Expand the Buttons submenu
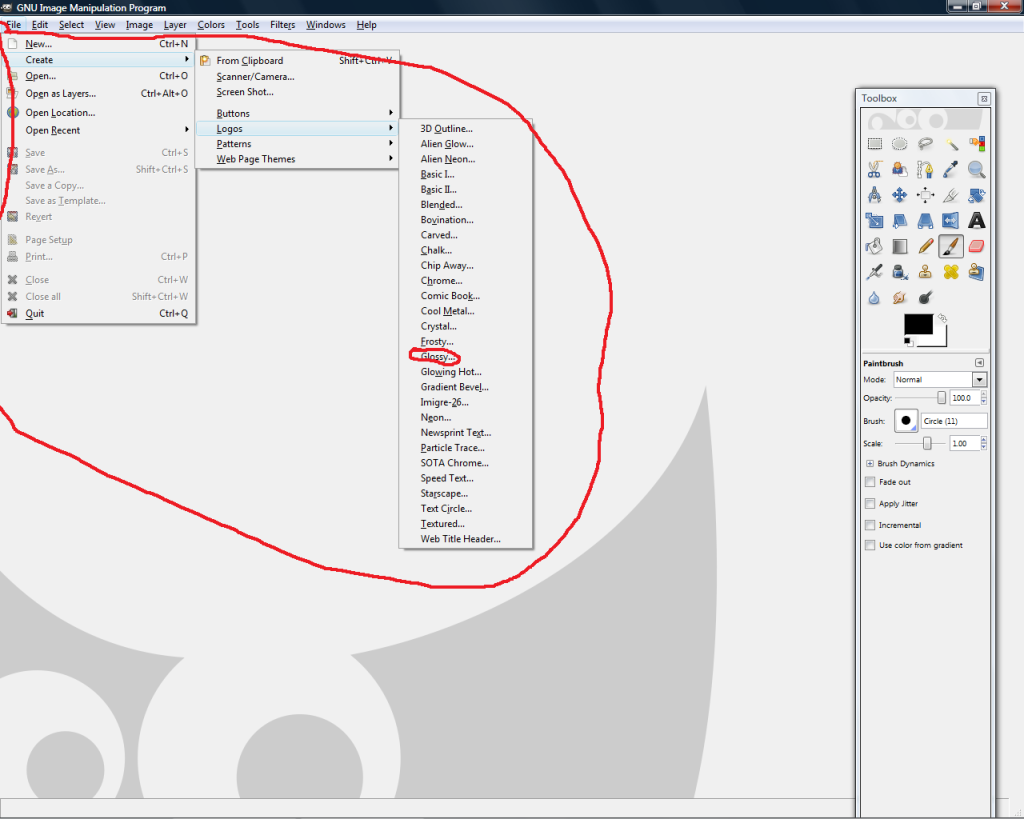The width and height of the screenshot is (1024, 819). tap(298, 113)
